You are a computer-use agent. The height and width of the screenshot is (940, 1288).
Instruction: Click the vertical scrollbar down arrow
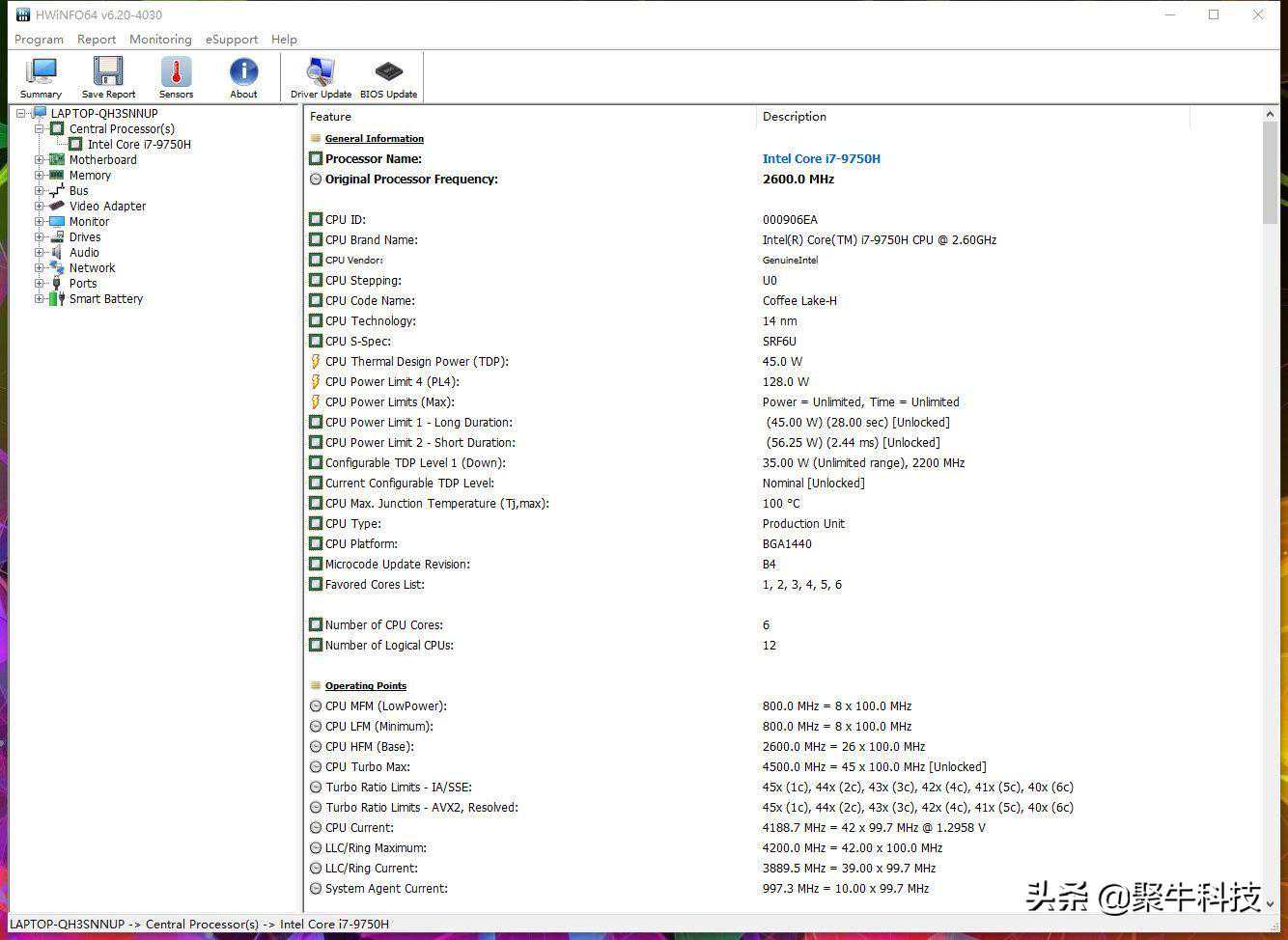pyautogui.click(x=1270, y=903)
